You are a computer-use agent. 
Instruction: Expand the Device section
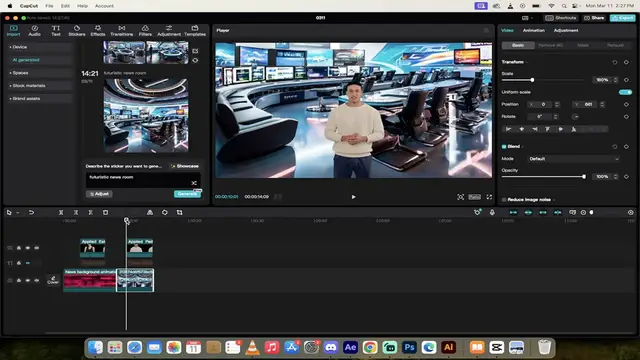[40, 47]
